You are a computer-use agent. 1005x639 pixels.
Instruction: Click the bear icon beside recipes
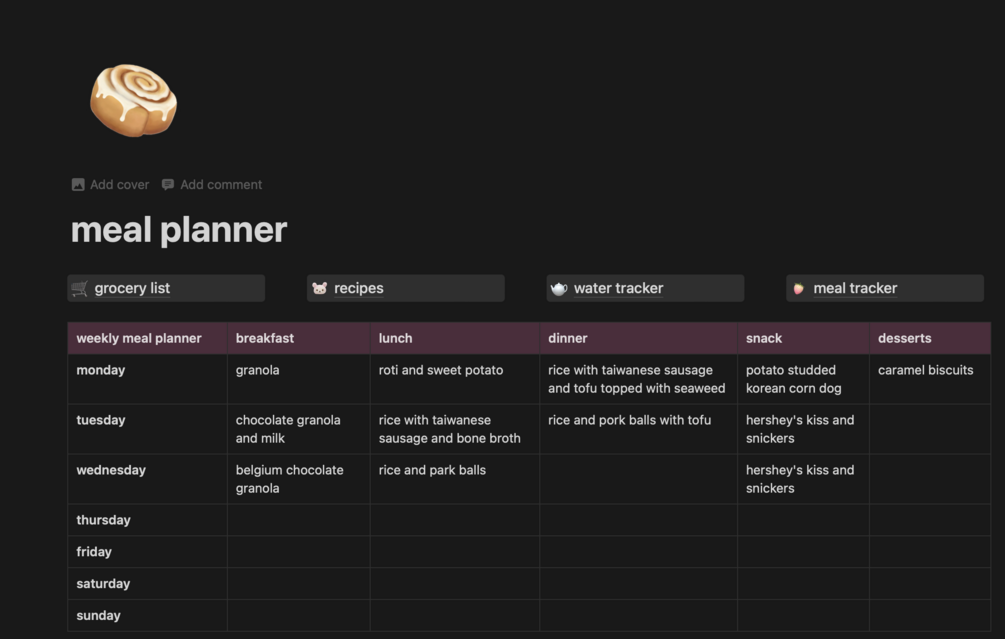[x=319, y=289]
